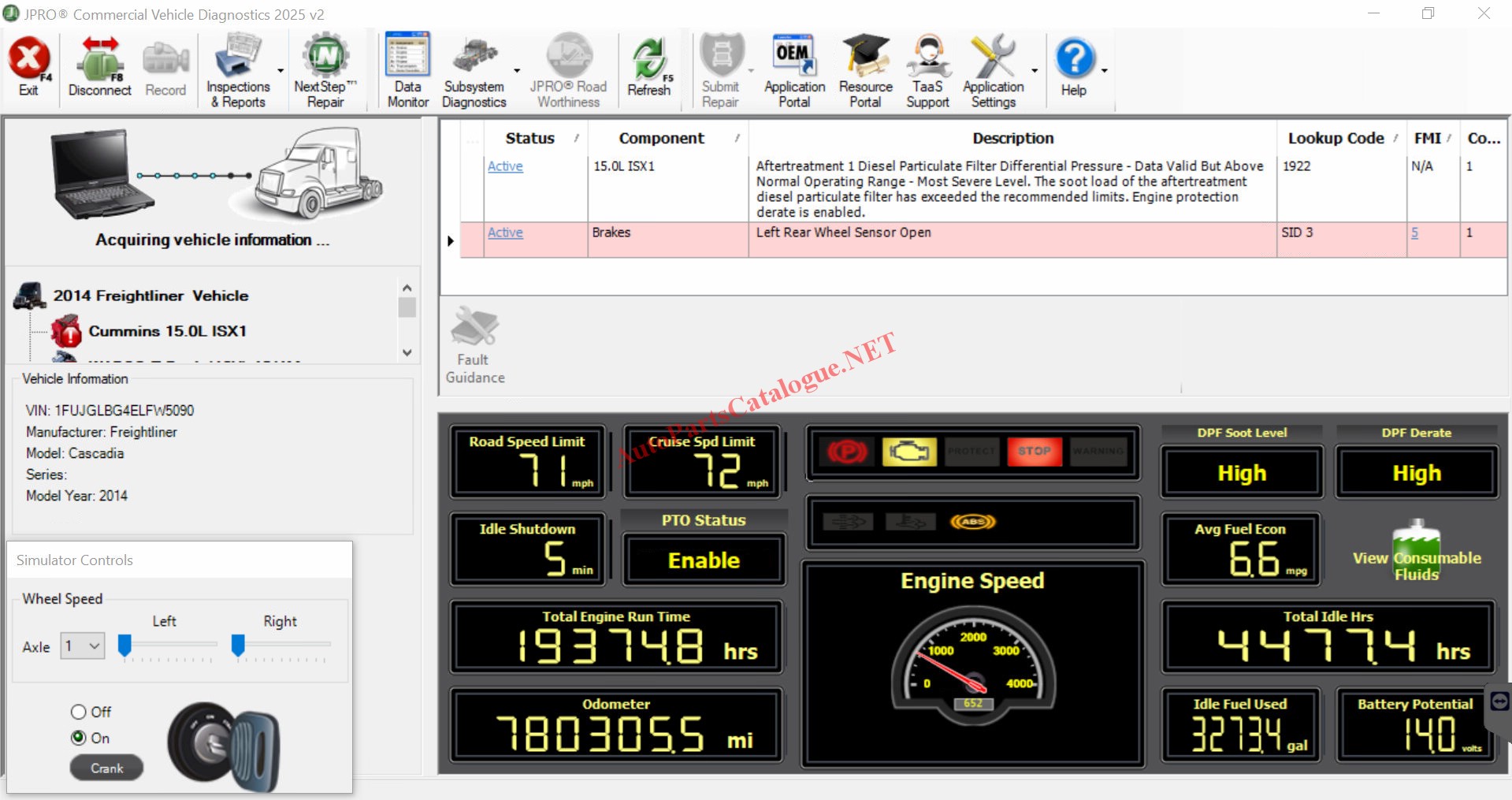Expand the Help dropdown arrow

[1104, 71]
